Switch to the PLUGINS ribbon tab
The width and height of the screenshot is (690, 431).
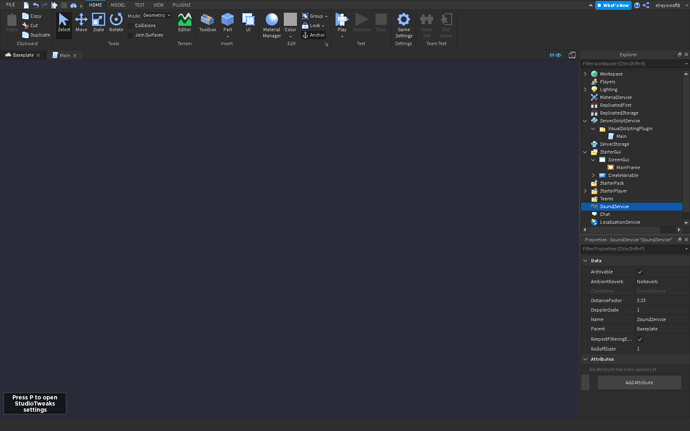click(x=182, y=5)
